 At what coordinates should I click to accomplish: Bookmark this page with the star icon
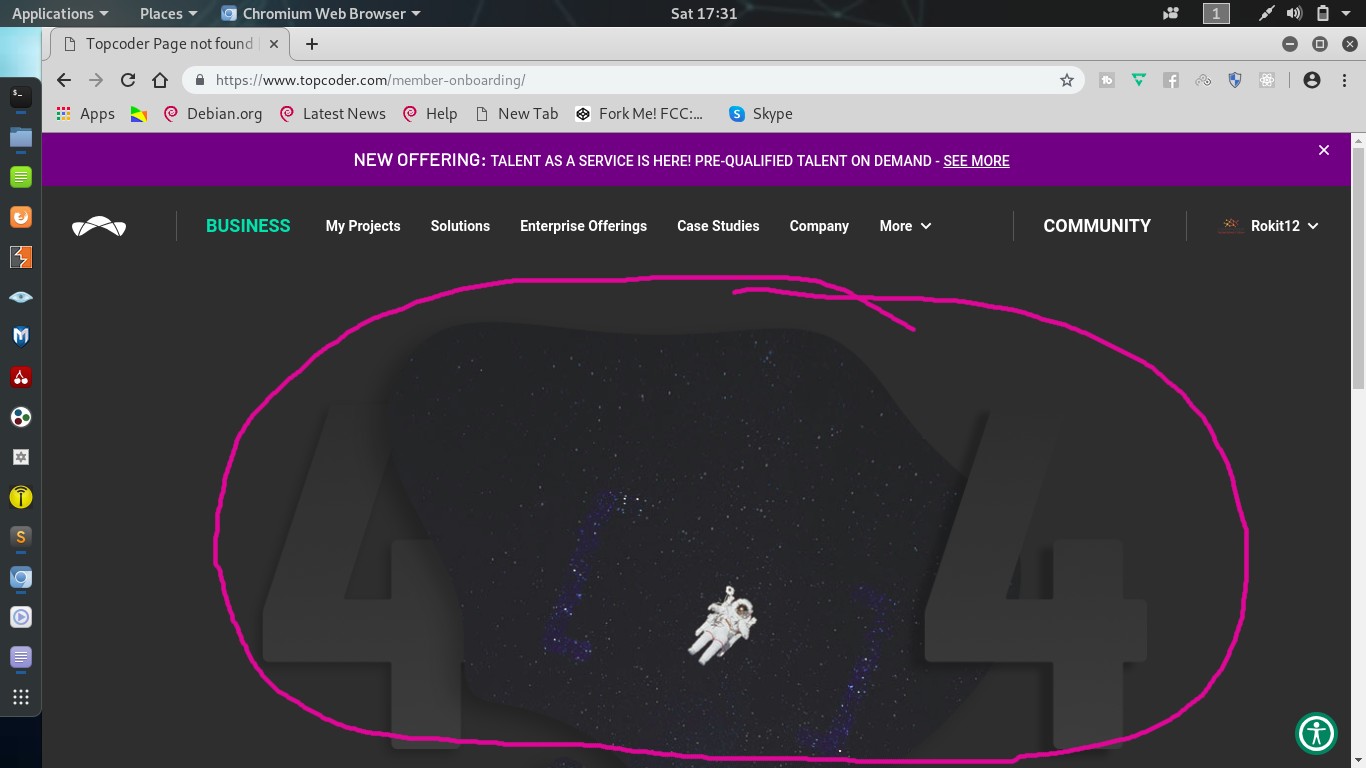1067,80
